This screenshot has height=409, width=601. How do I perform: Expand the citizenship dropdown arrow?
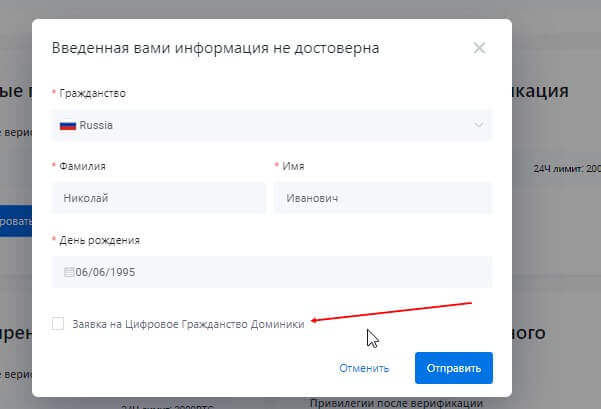coord(477,126)
